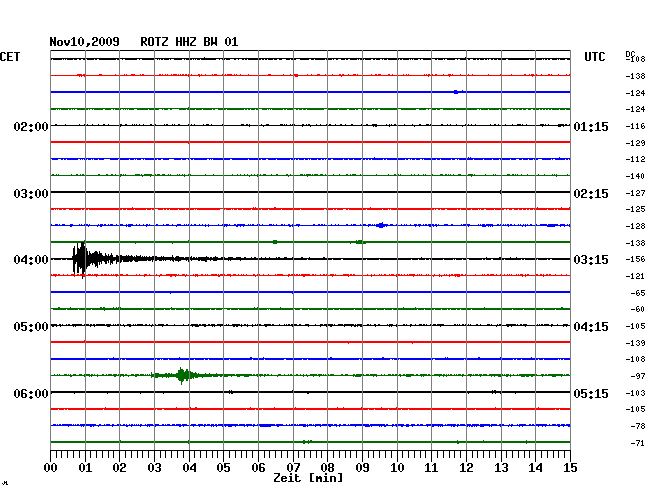Select the DC offset value -71
This screenshot has height=494, width=650.
(638, 443)
